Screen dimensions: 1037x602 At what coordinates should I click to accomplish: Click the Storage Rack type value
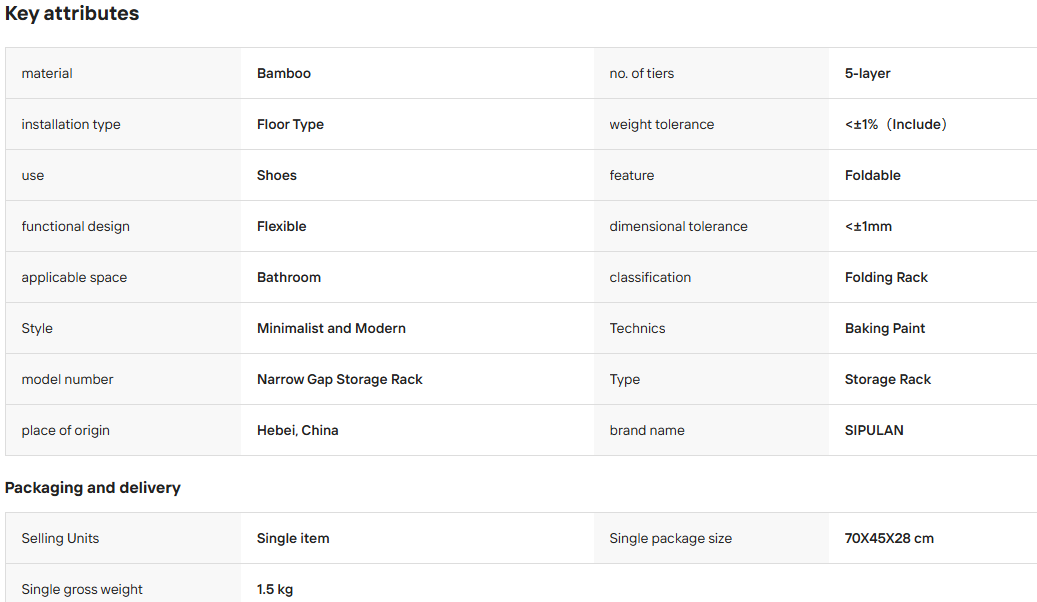click(x=888, y=379)
